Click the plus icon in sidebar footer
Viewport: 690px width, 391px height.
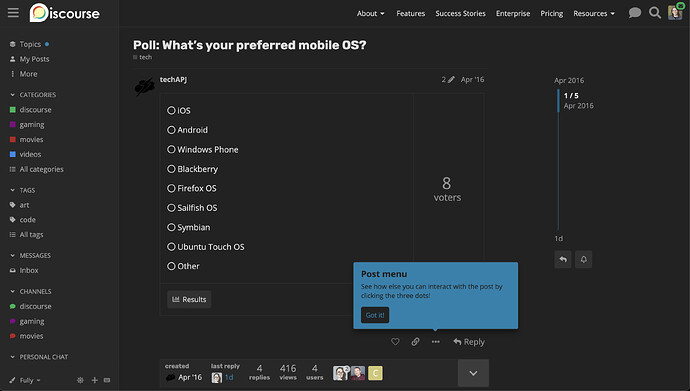pos(95,380)
